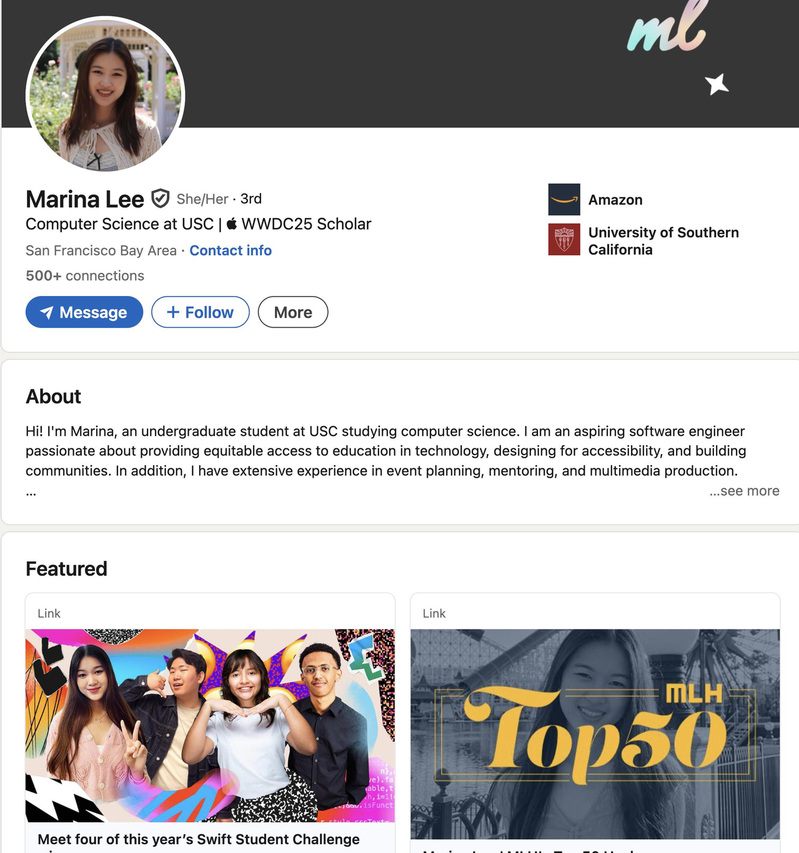This screenshot has height=853, width=799.
Task: Click the plus icon in Follow
Action: pyautogui.click(x=172, y=312)
